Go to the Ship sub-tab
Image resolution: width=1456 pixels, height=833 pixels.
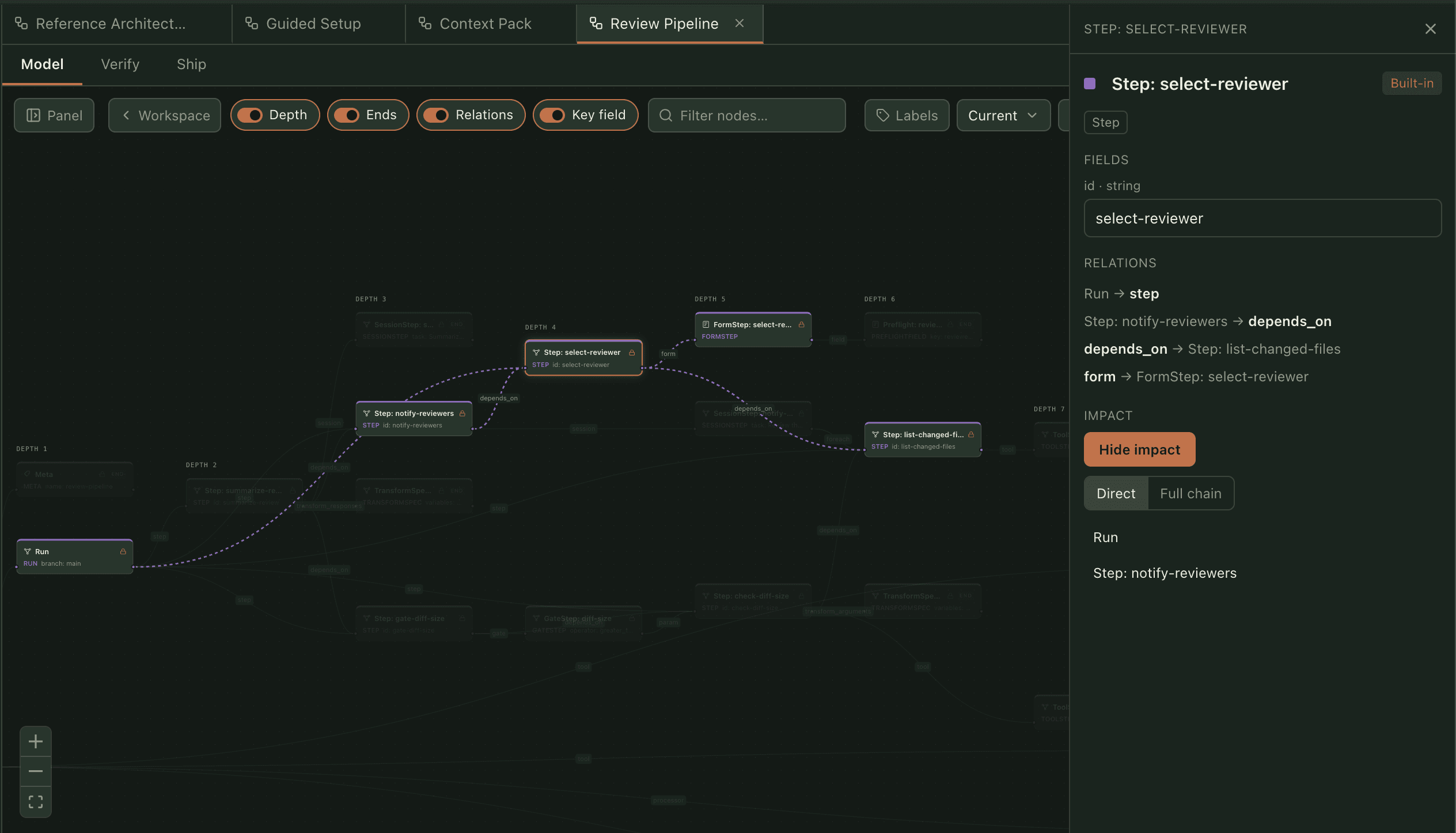[191, 64]
